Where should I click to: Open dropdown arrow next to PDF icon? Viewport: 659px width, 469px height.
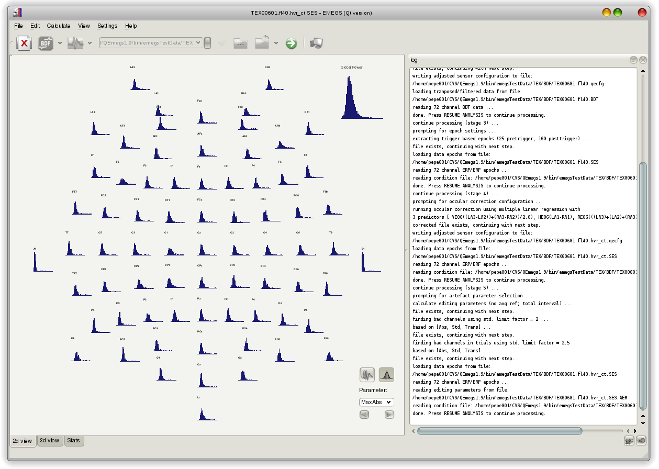pyautogui.click(x=60, y=43)
